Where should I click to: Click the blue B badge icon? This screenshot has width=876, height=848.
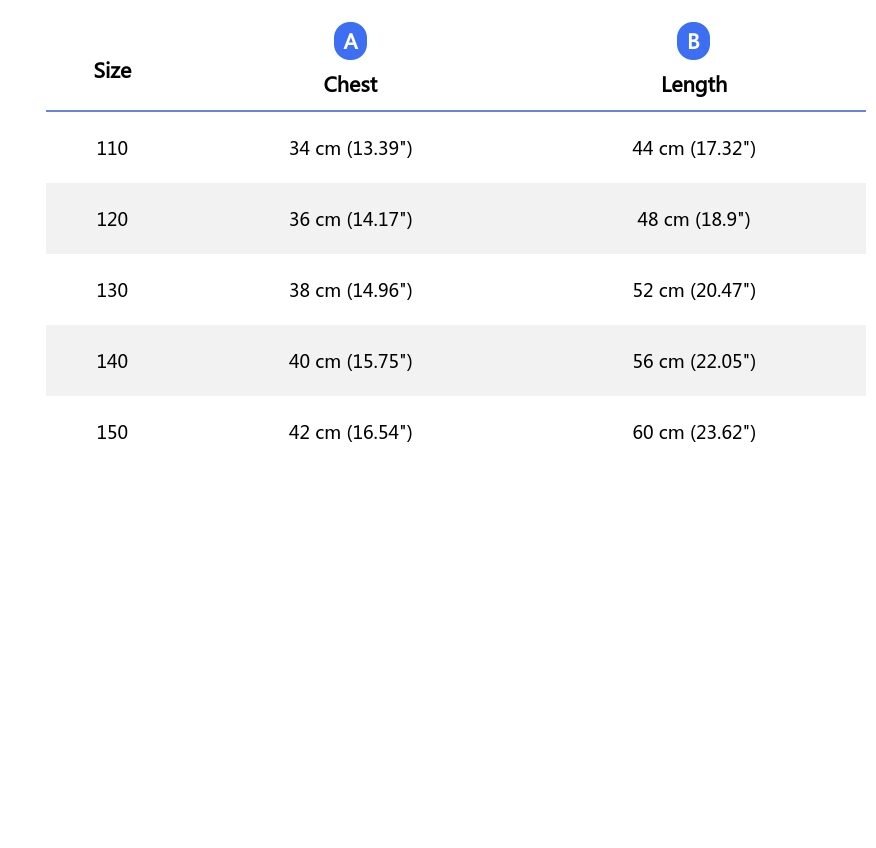tap(693, 41)
